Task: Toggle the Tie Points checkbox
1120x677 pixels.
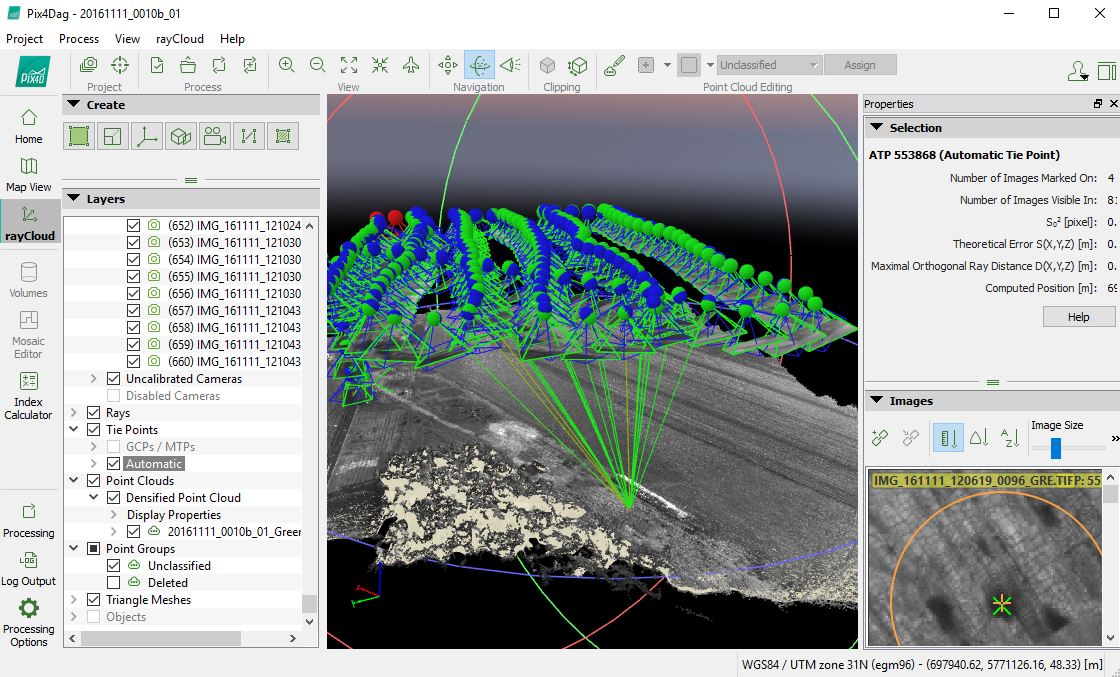Action: click(94, 429)
